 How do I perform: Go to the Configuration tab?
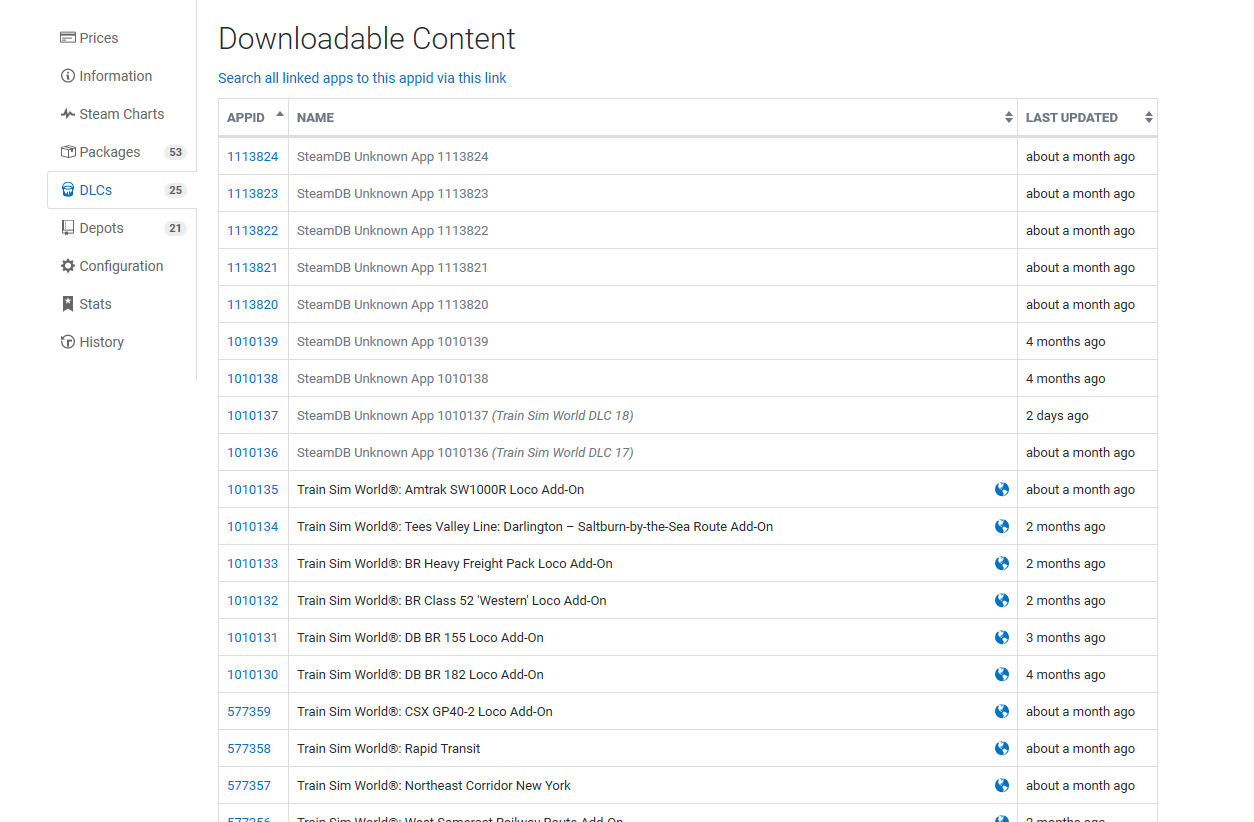click(x=121, y=266)
